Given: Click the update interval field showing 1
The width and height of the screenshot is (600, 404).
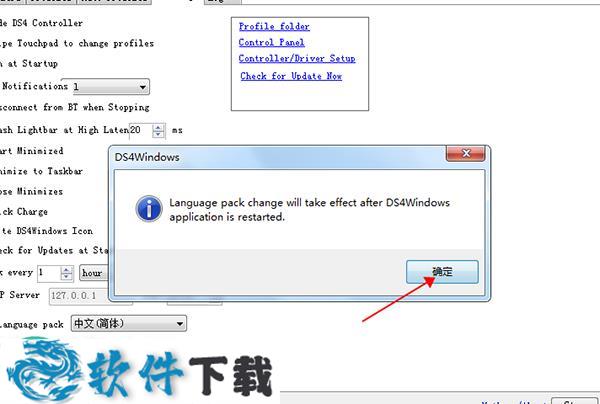Looking at the screenshot, I should pyautogui.click(x=49, y=273).
